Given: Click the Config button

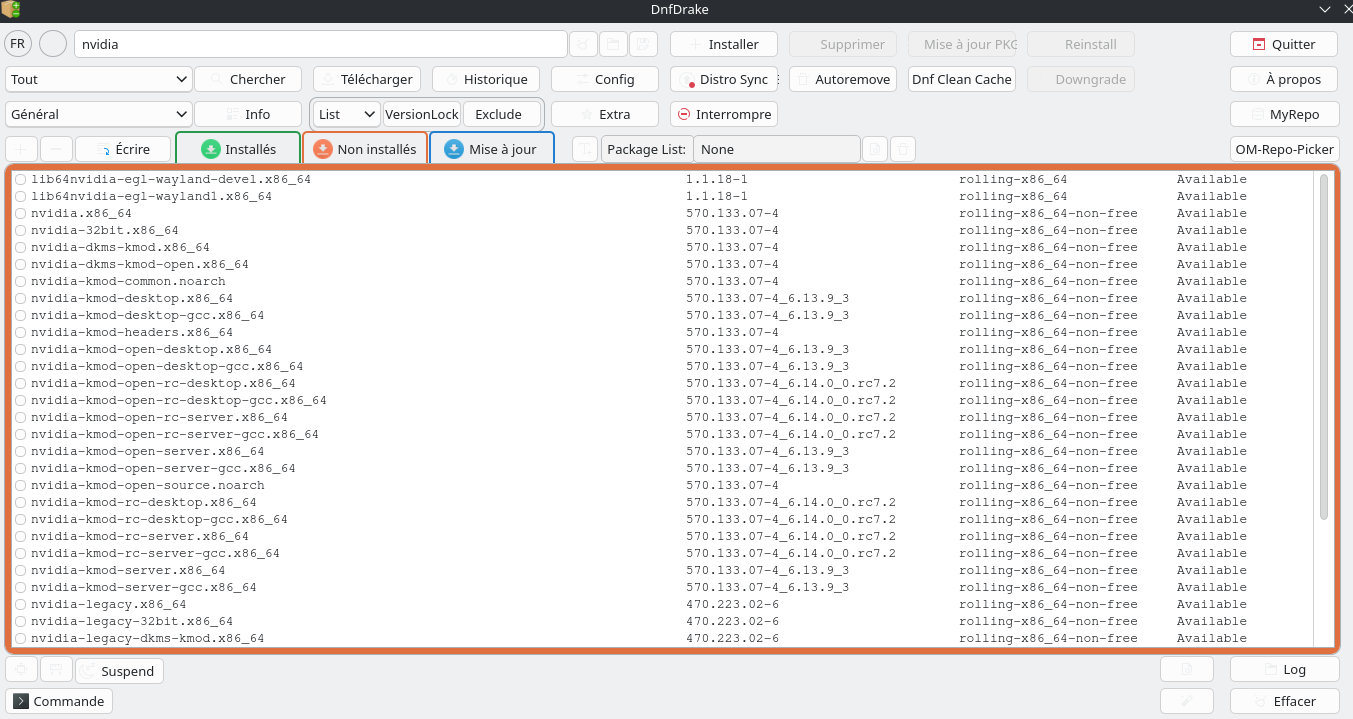Looking at the screenshot, I should click(605, 79).
